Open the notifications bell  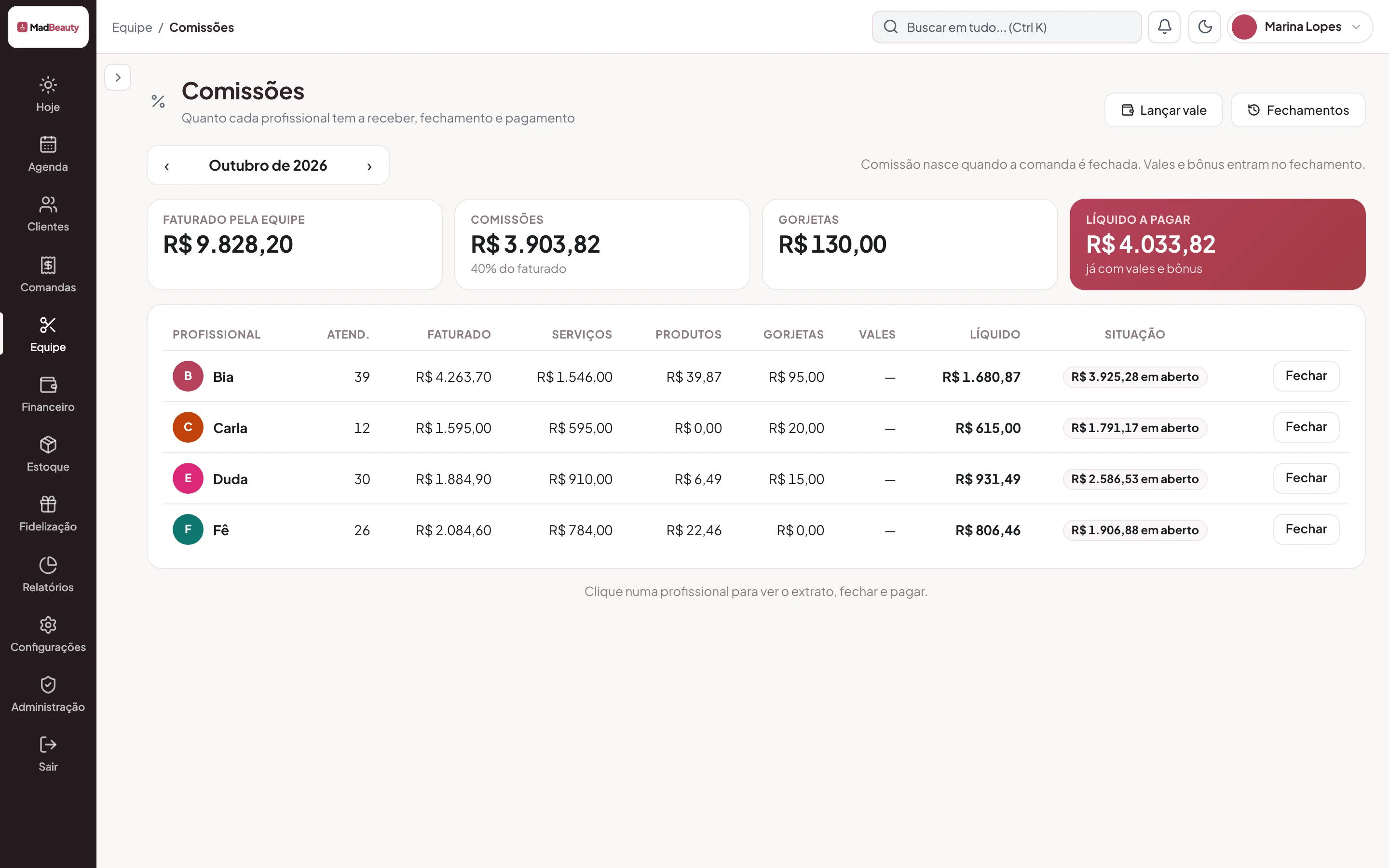pyautogui.click(x=1164, y=27)
